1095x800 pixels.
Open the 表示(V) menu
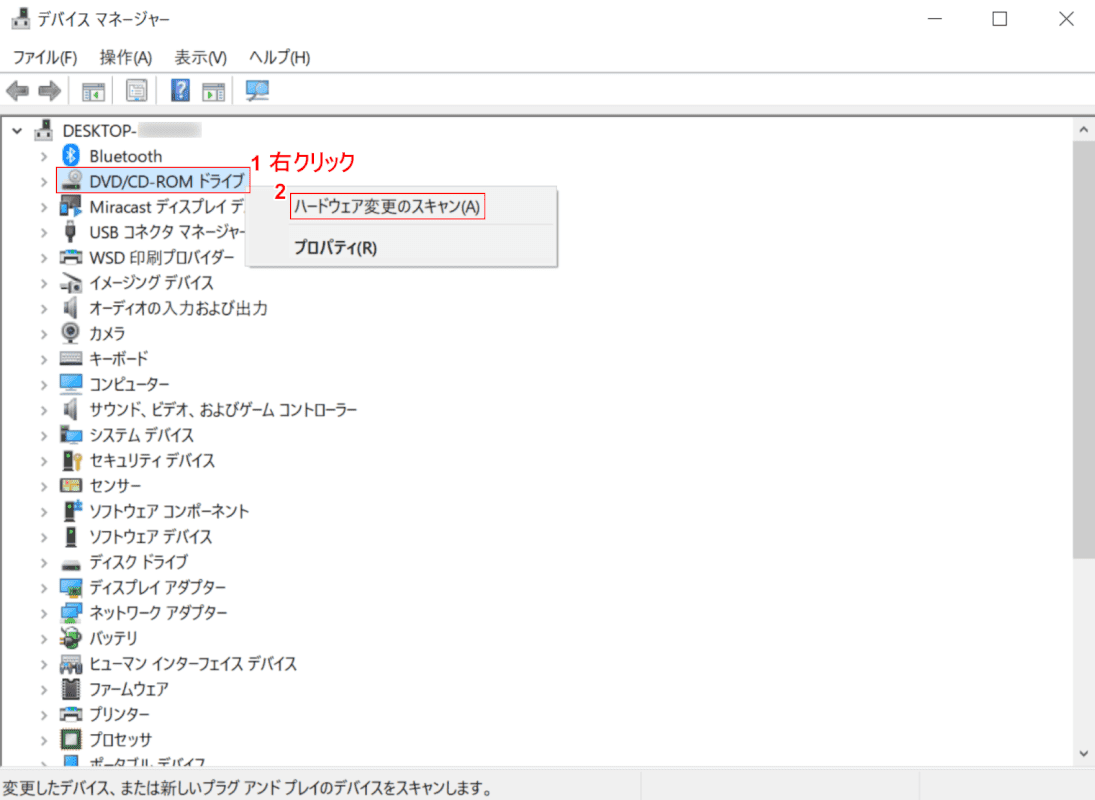pos(200,57)
